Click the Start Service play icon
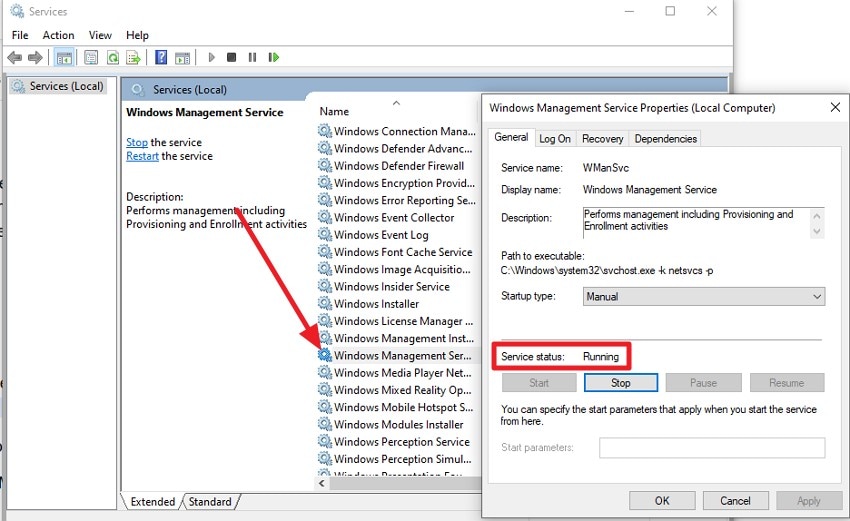 [211, 57]
